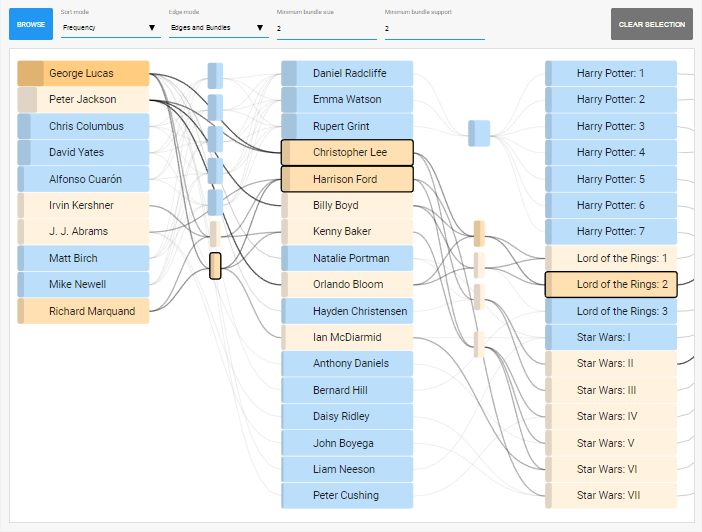Deselect the Lord of the Rings: 2 node
The height and width of the screenshot is (532, 702).
(x=611, y=284)
